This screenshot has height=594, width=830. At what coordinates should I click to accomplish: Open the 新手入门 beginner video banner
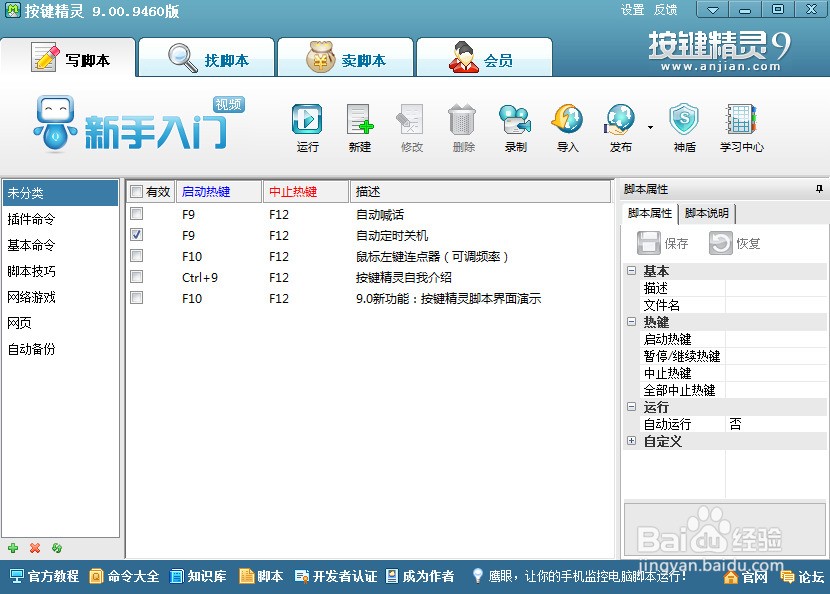tap(139, 125)
